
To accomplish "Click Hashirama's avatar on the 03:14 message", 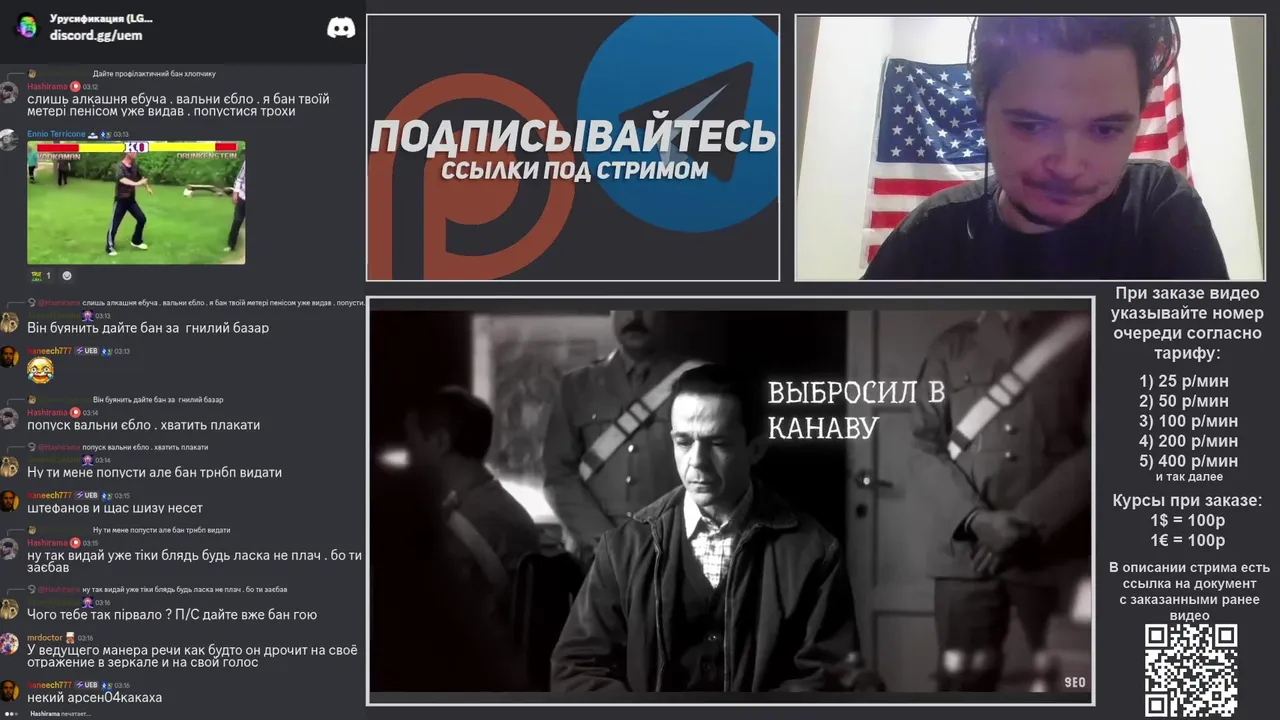I will pyautogui.click(x=10, y=418).
